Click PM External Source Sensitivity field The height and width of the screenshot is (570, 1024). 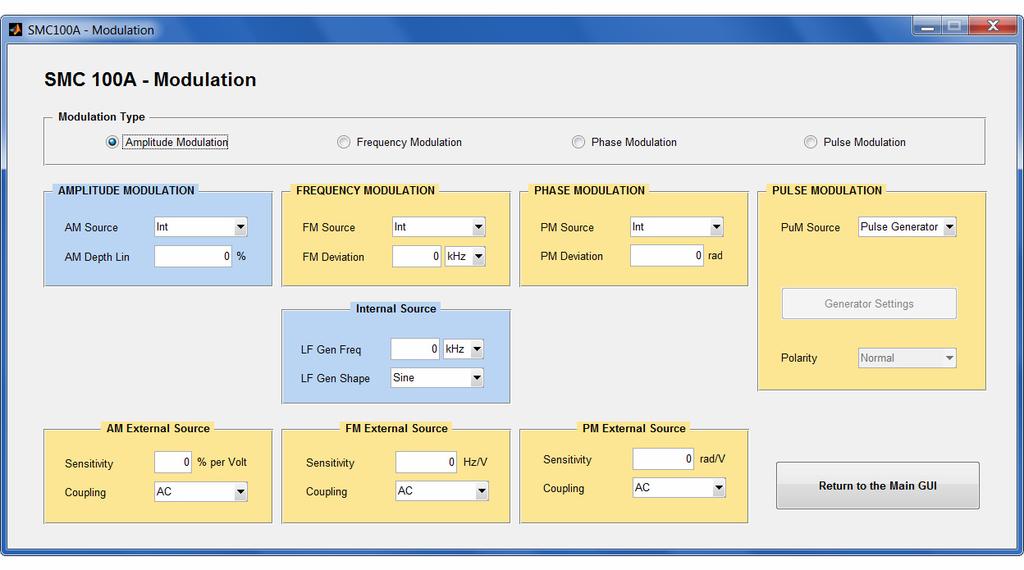click(x=663, y=458)
